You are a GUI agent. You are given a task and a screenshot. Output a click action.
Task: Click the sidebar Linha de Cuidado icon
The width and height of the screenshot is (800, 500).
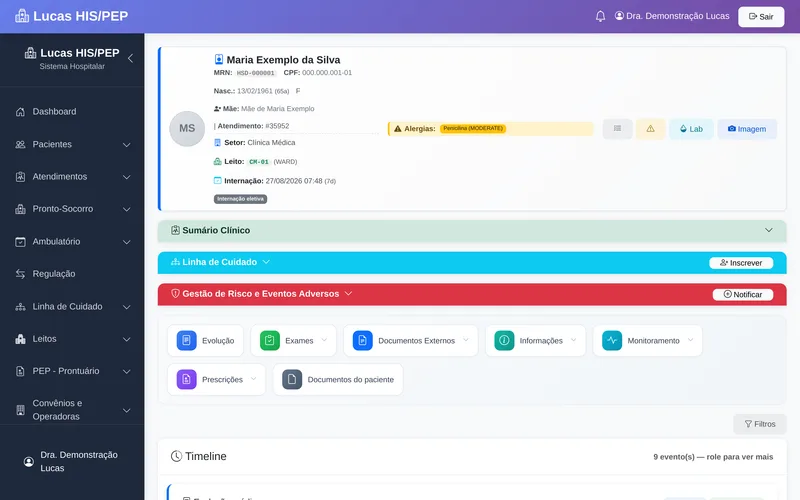click(20, 307)
